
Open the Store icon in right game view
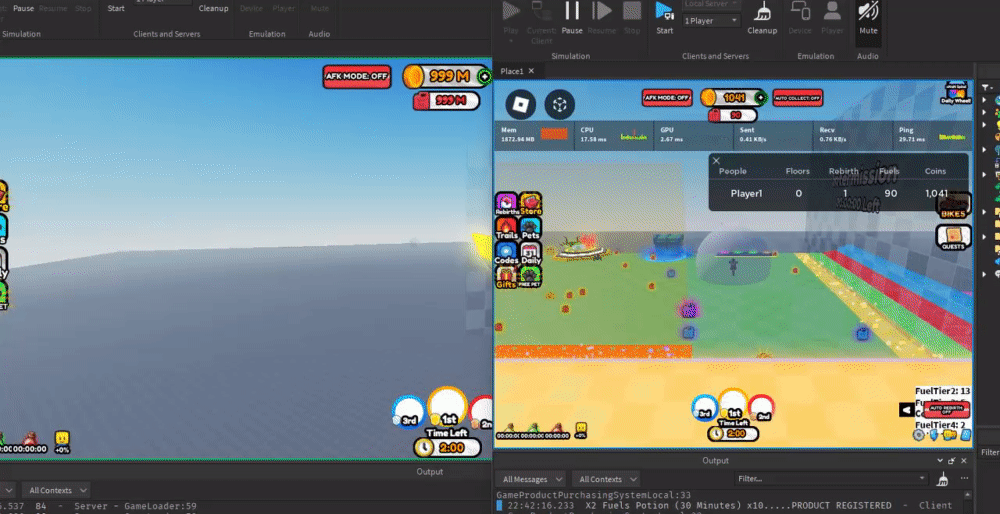click(x=531, y=204)
